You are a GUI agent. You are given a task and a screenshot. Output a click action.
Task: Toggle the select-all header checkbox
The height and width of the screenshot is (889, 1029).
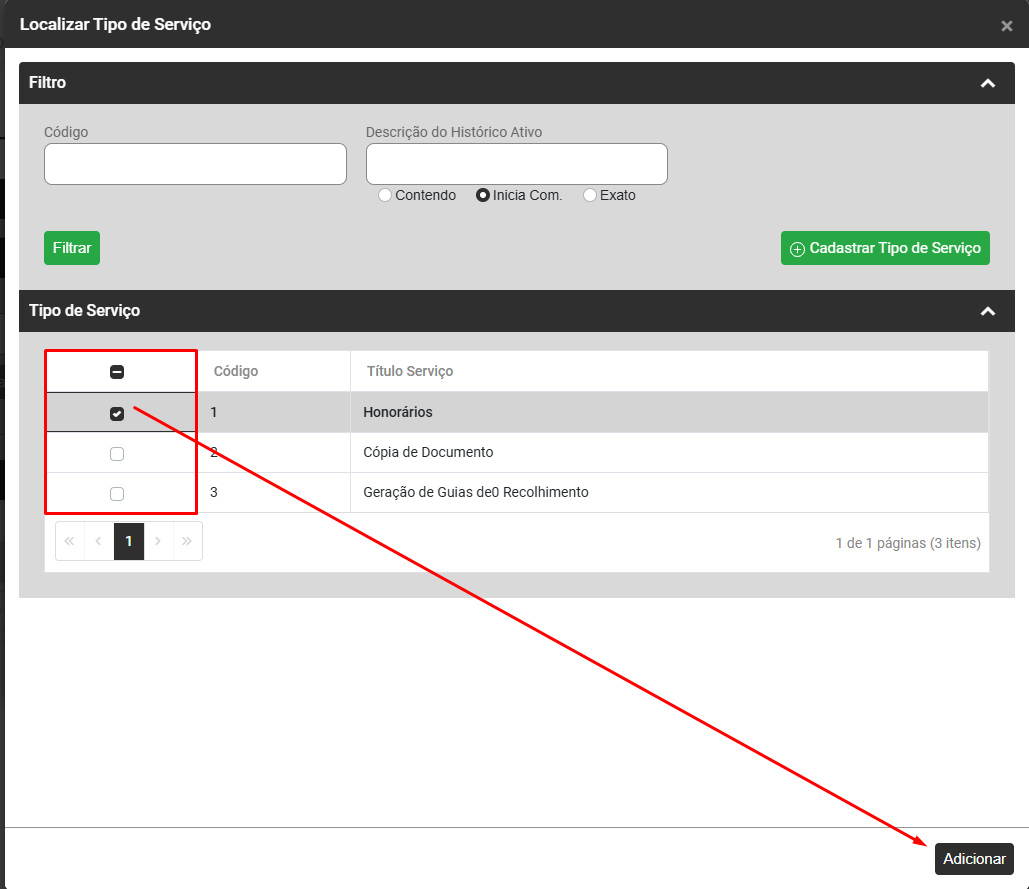[117, 372]
